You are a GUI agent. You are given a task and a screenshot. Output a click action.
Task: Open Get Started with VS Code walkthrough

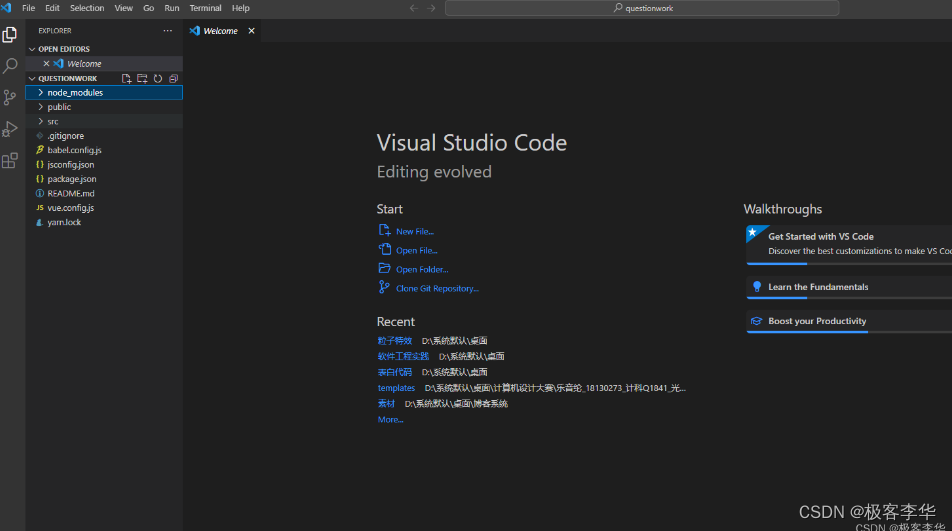[x=849, y=245]
